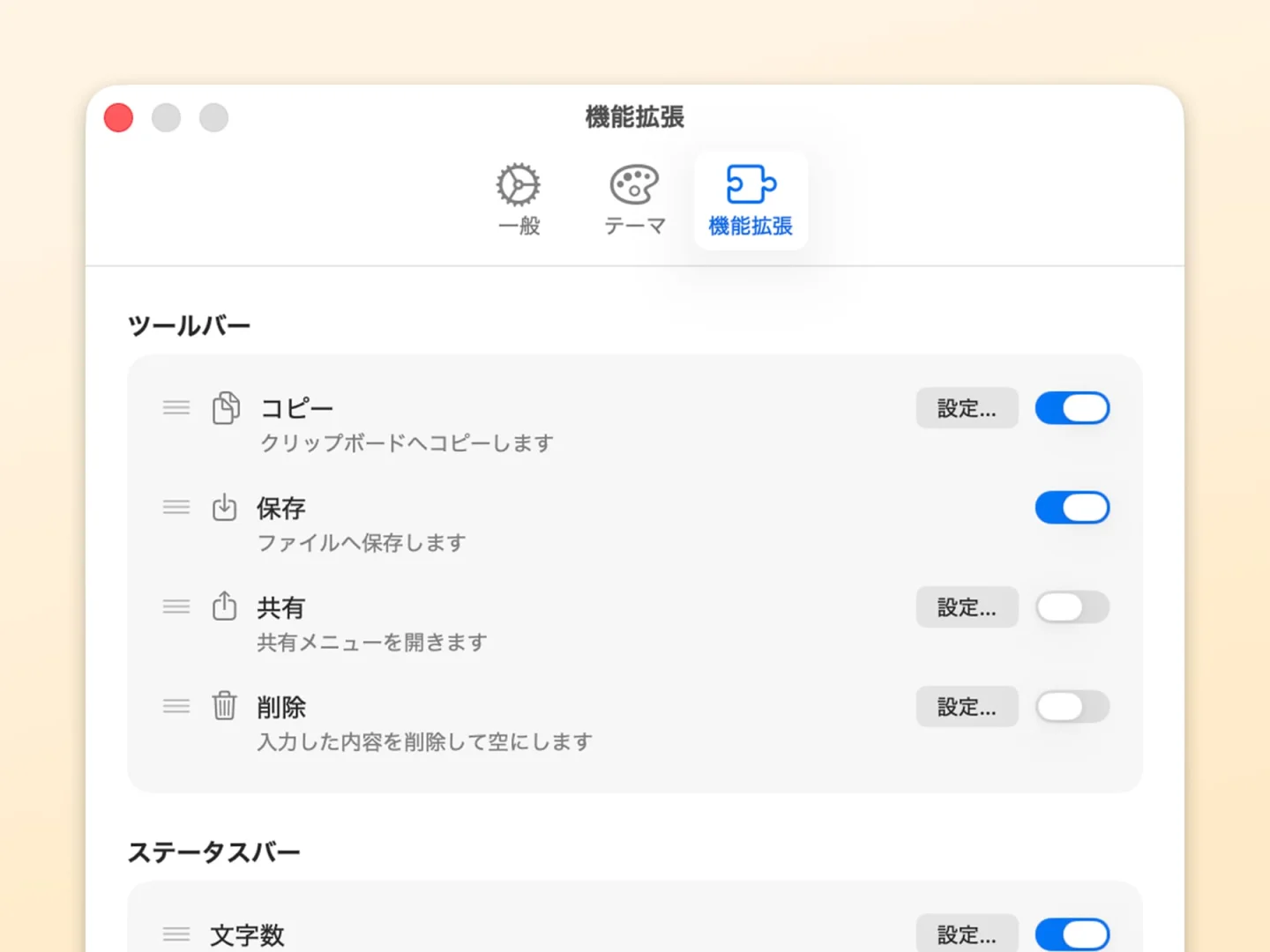Click description クリップボードへコピーします
This screenshot has width=1270, height=952.
[407, 443]
